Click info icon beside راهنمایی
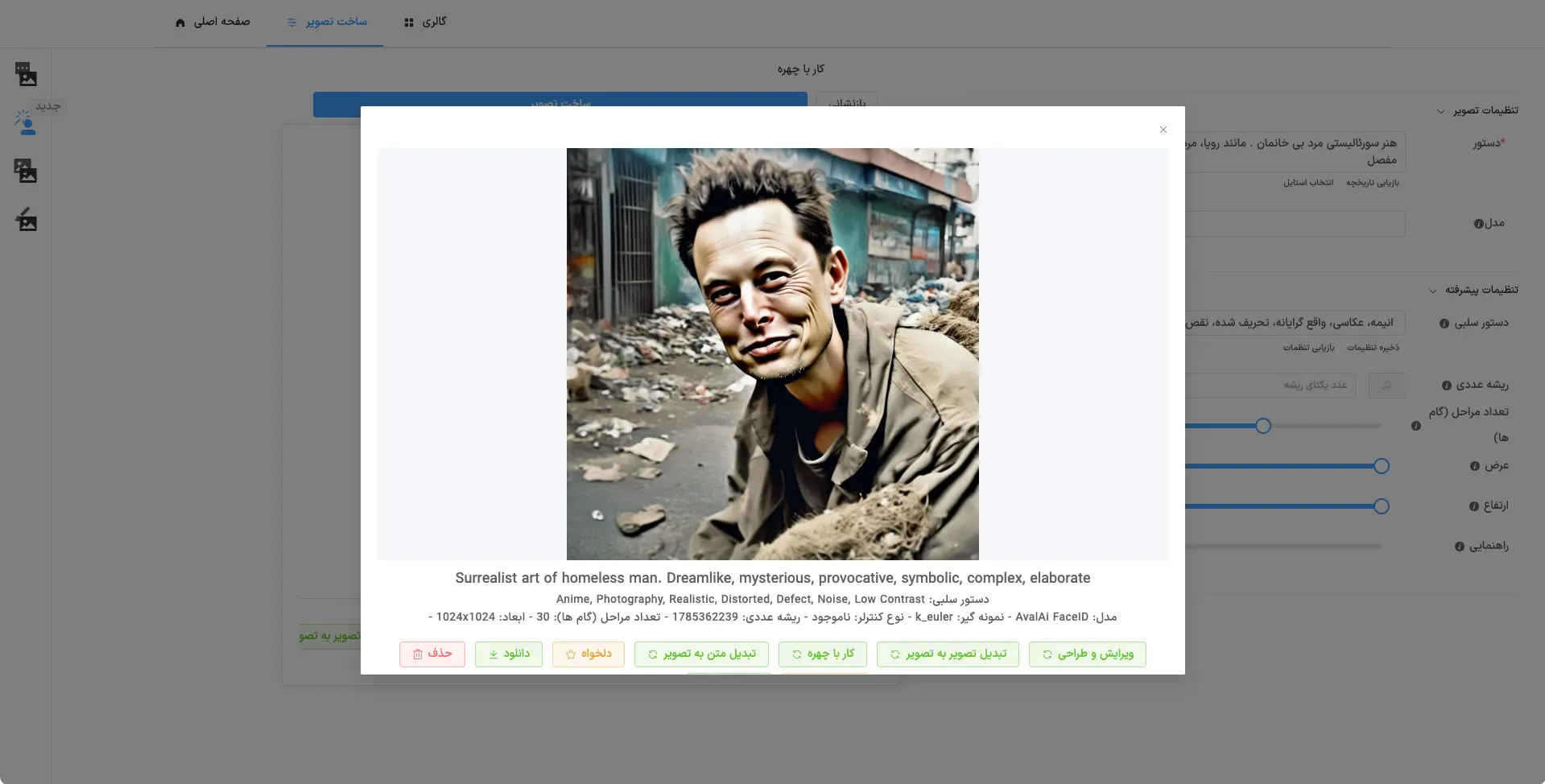 point(1460,547)
